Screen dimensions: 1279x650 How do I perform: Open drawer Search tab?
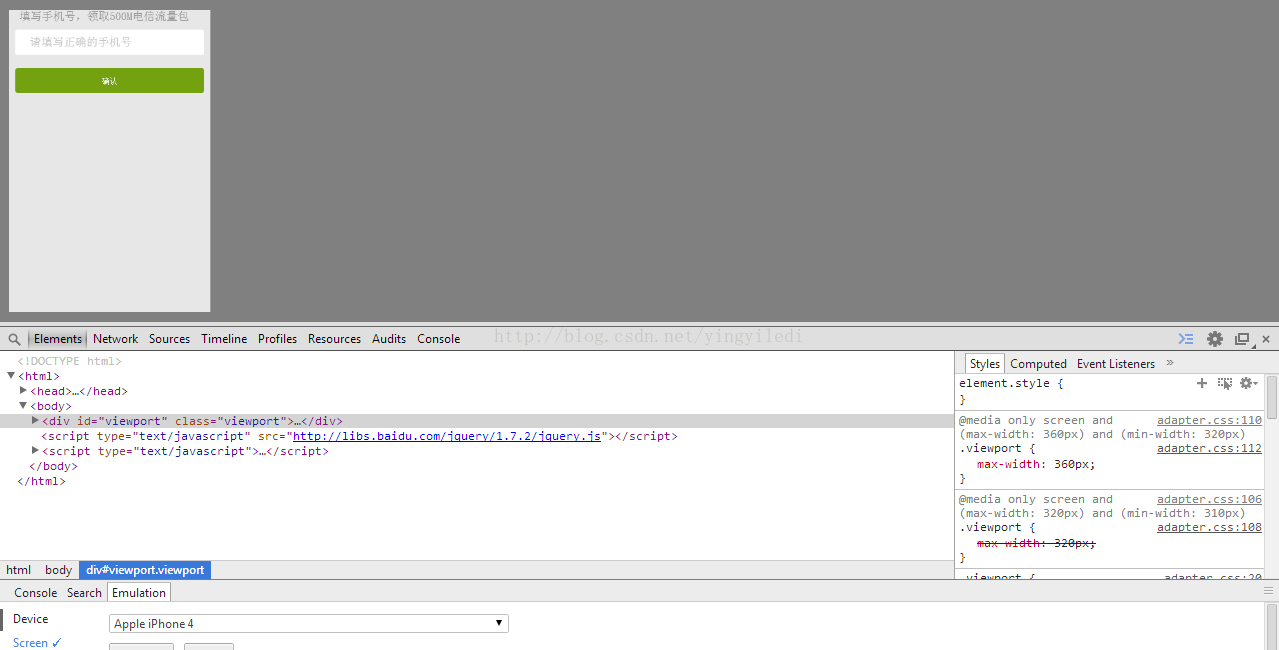tap(84, 593)
